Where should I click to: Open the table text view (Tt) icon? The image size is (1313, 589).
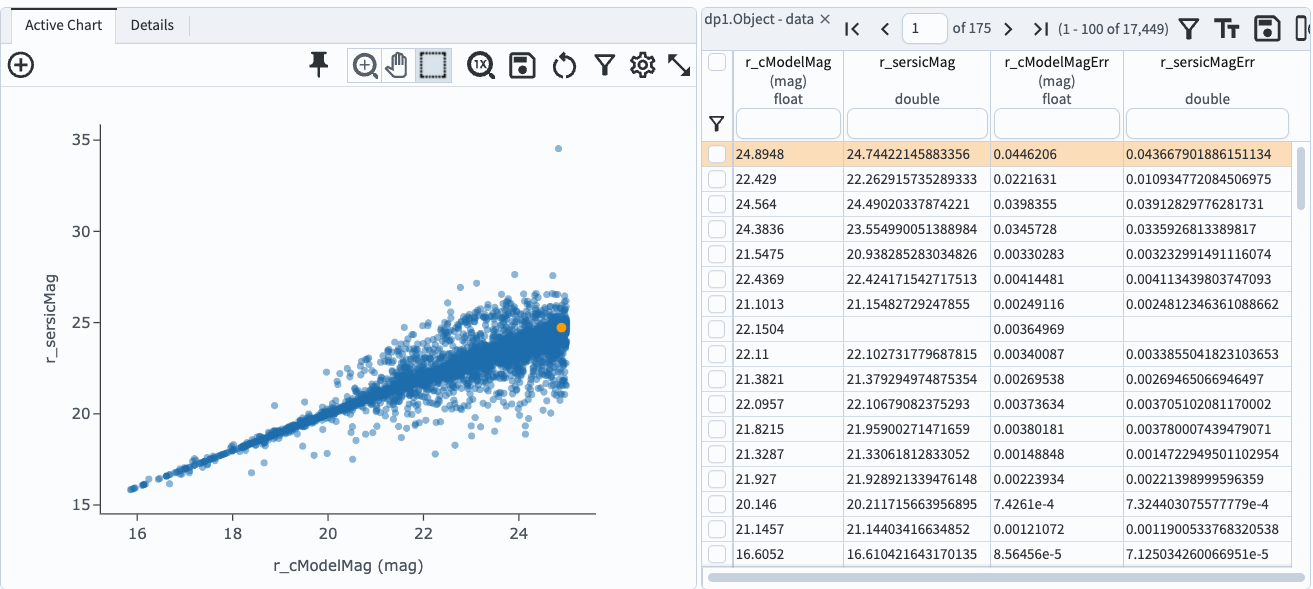point(1228,28)
